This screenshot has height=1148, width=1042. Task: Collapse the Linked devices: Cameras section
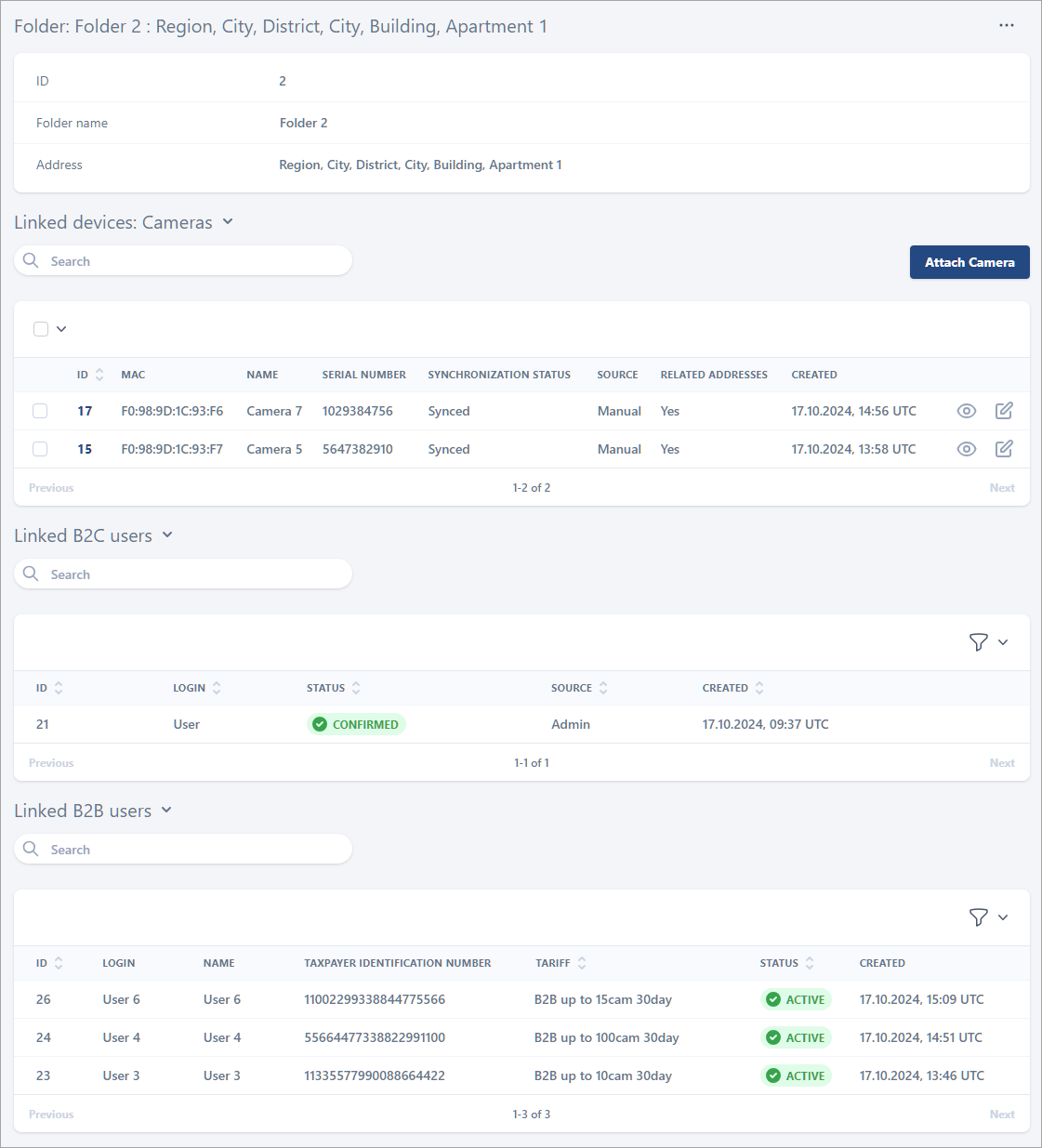228,222
